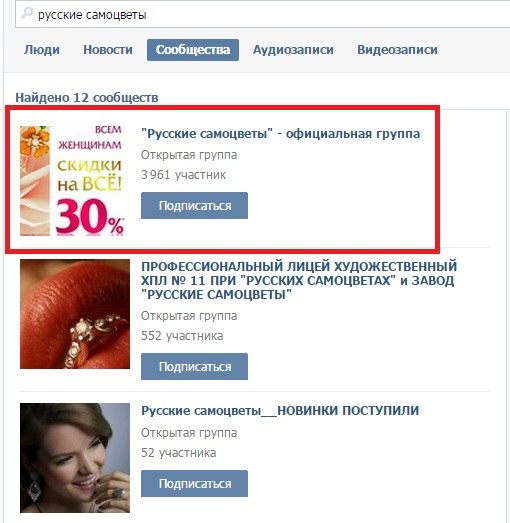Subscribe to the group with 552 участника

[x=194, y=367]
